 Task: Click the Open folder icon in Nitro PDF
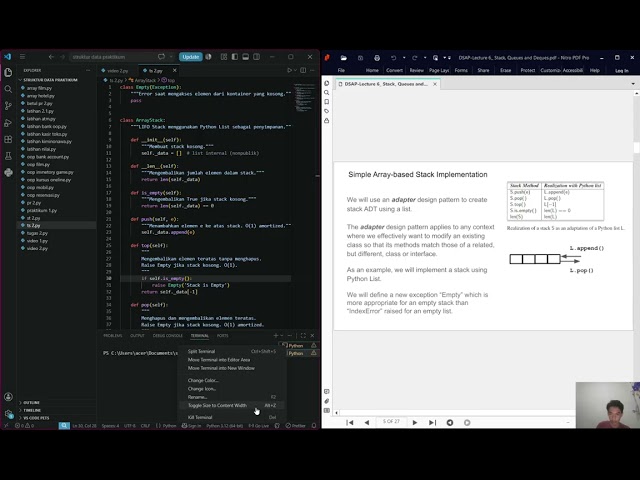(344, 58)
